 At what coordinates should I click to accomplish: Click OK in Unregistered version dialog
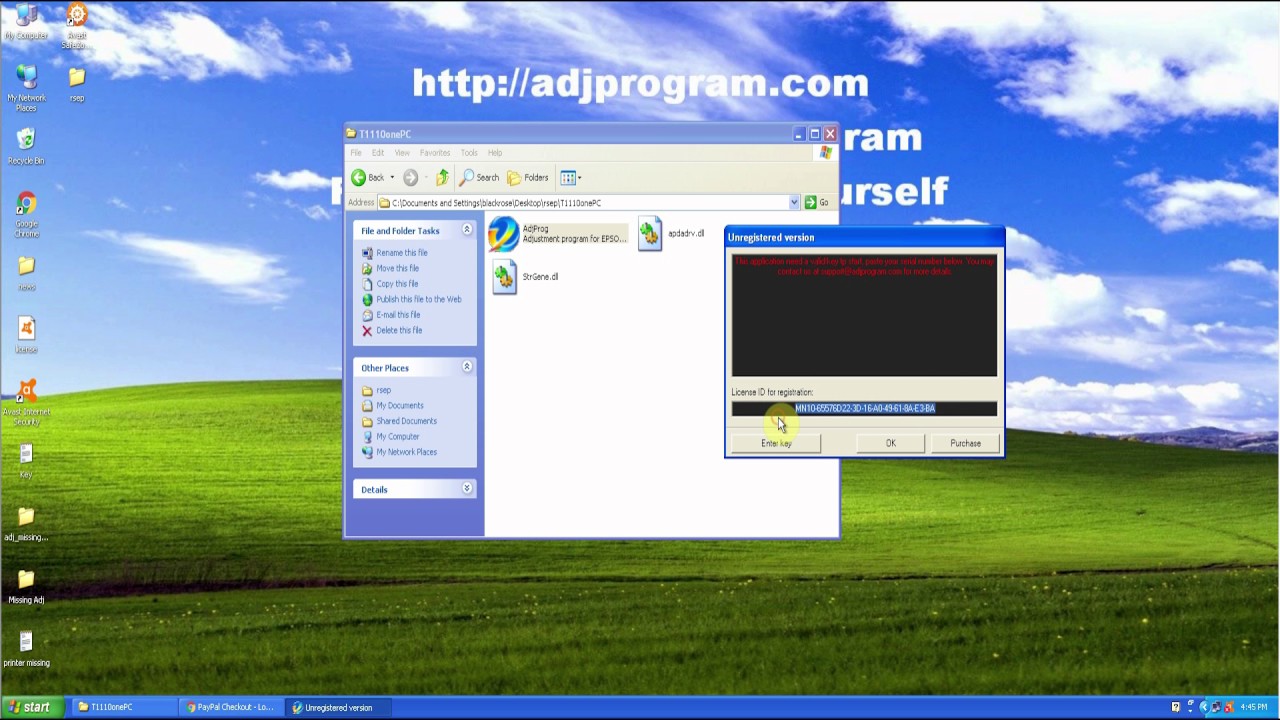coord(890,443)
